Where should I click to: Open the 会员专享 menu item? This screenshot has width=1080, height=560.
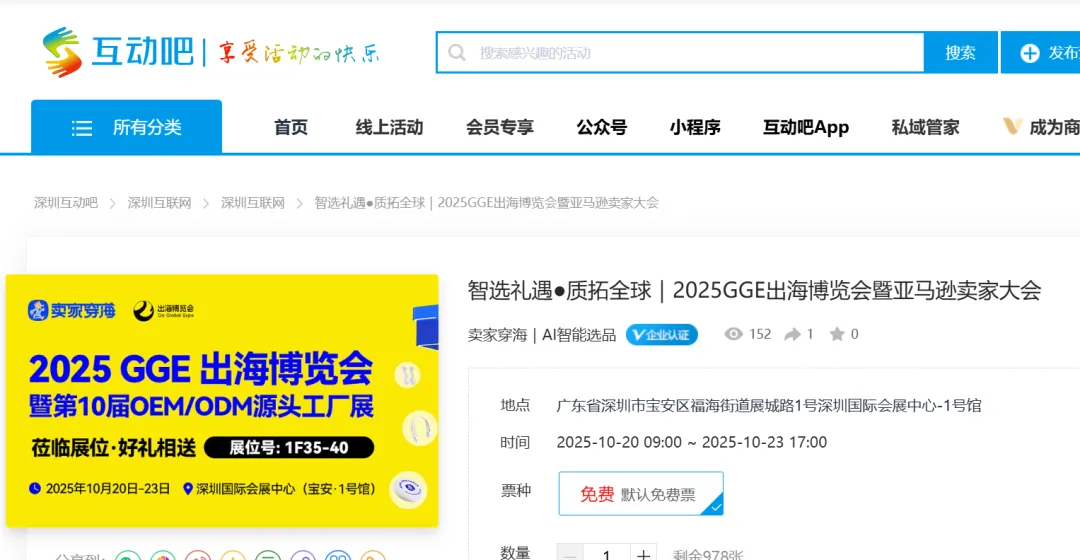[499, 127]
